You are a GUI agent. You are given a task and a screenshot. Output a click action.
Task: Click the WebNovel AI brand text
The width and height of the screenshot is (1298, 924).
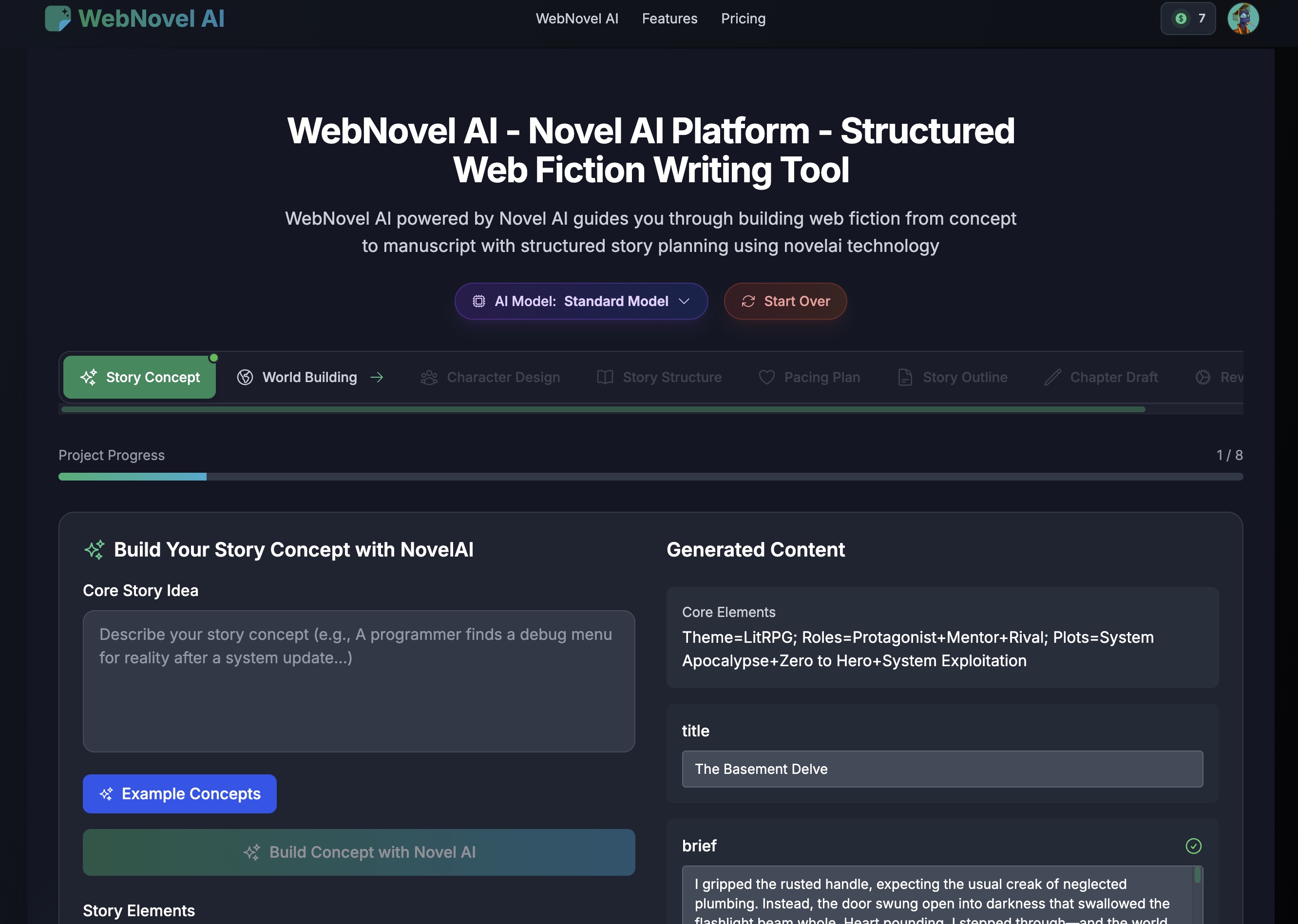(x=152, y=18)
